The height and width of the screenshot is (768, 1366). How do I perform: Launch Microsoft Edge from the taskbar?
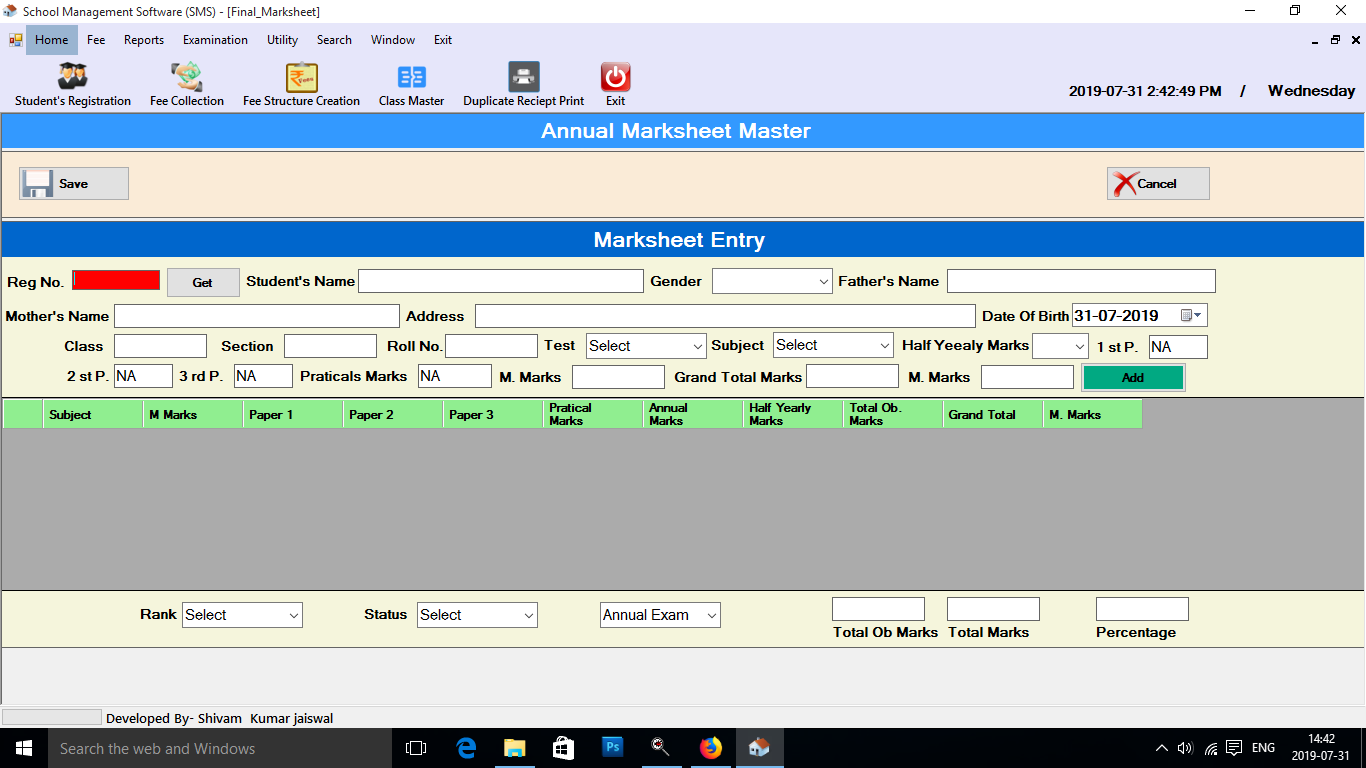coord(465,748)
